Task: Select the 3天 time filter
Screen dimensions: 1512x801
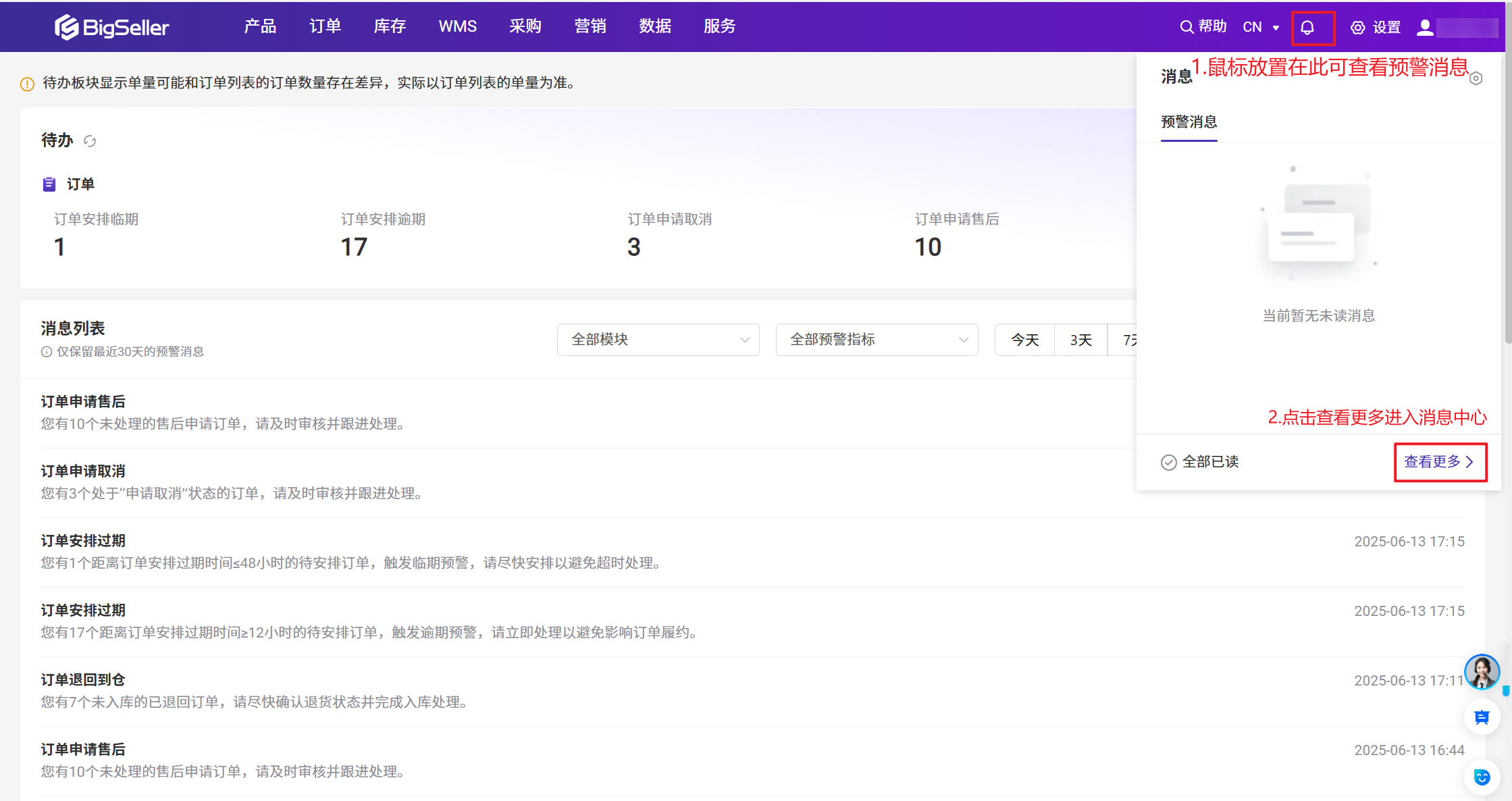Action: [1080, 340]
